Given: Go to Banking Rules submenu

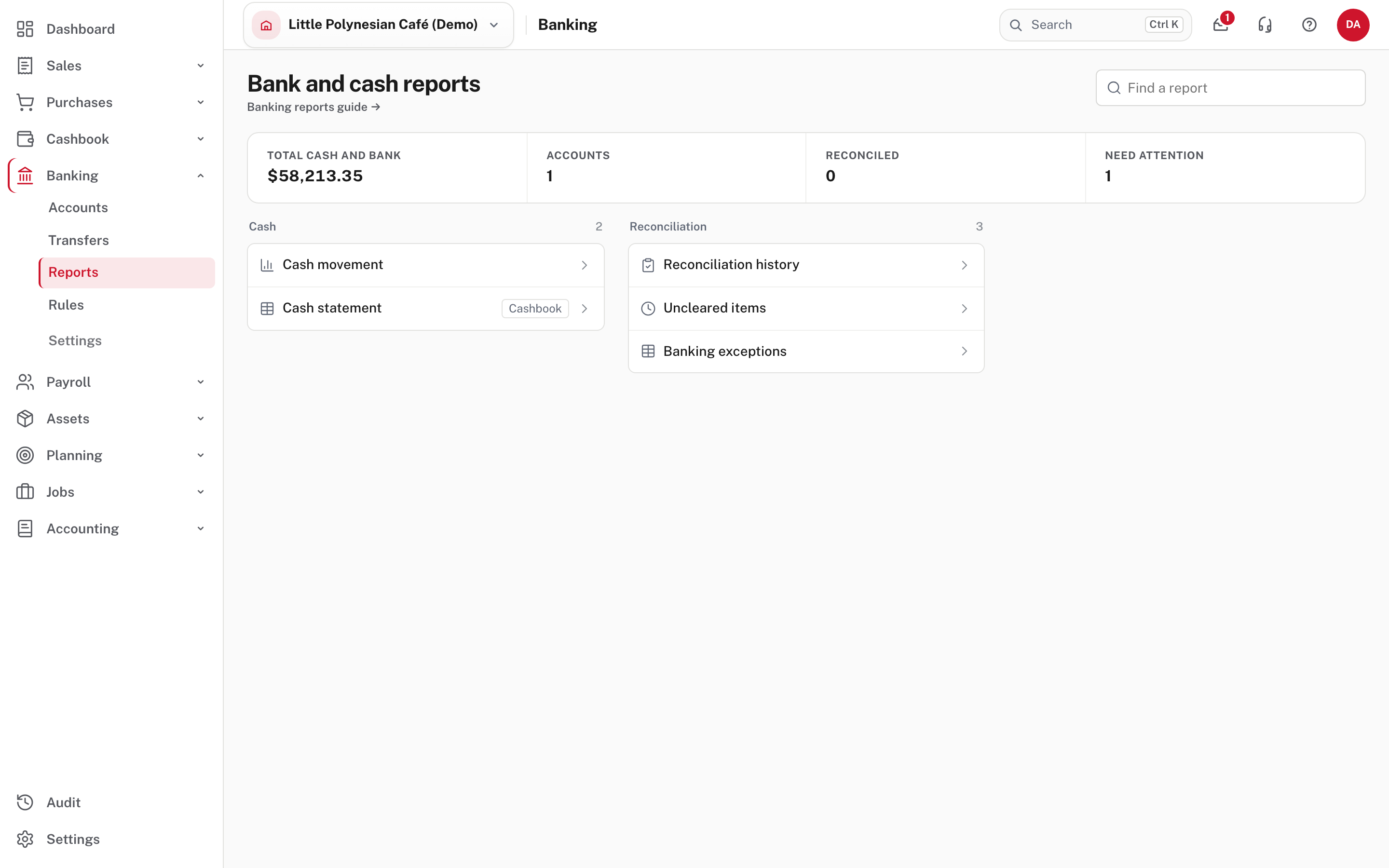Looking at the screenshot, I should pos(127,305).
